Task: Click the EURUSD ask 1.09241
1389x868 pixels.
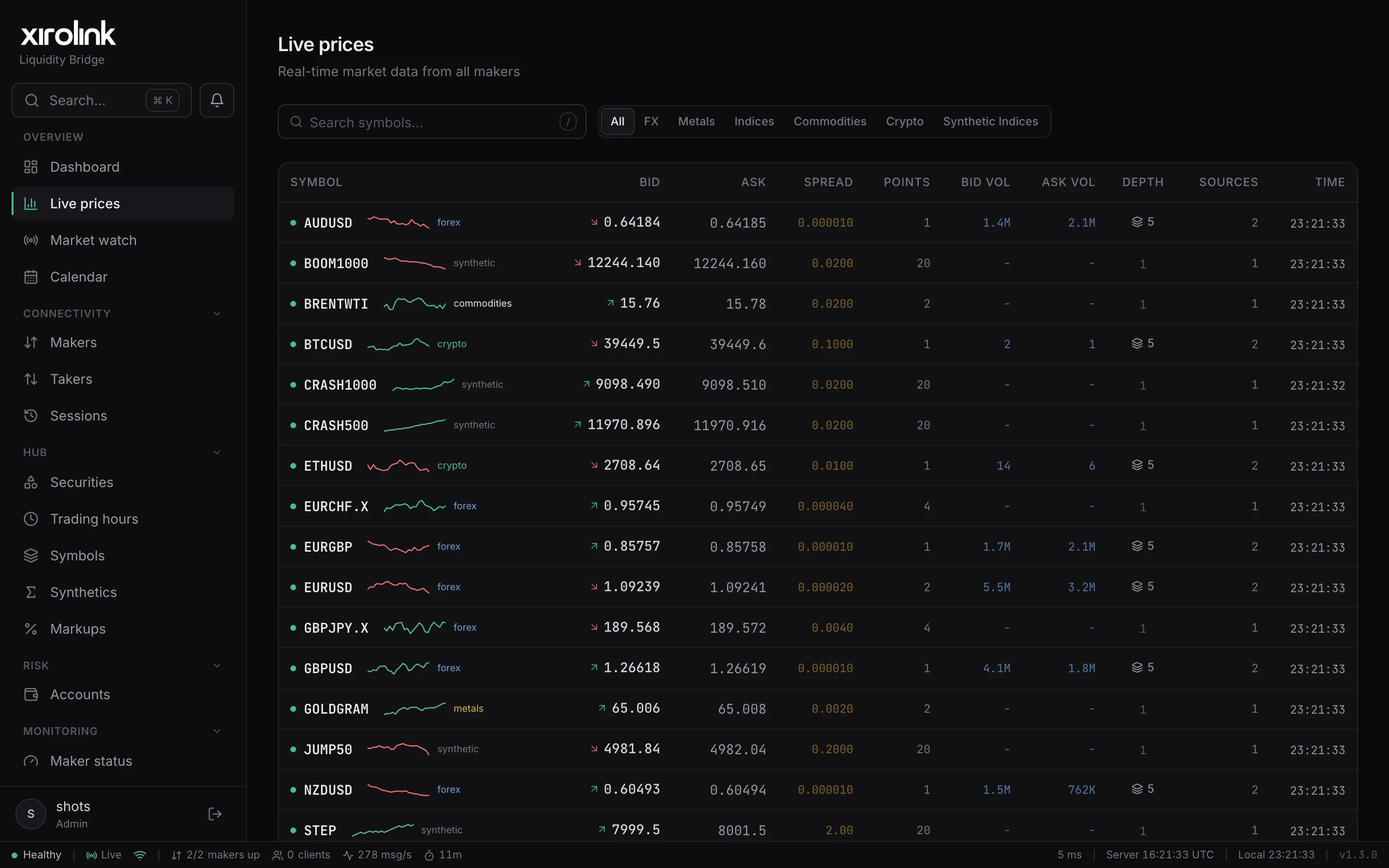Action: [737, 587]
